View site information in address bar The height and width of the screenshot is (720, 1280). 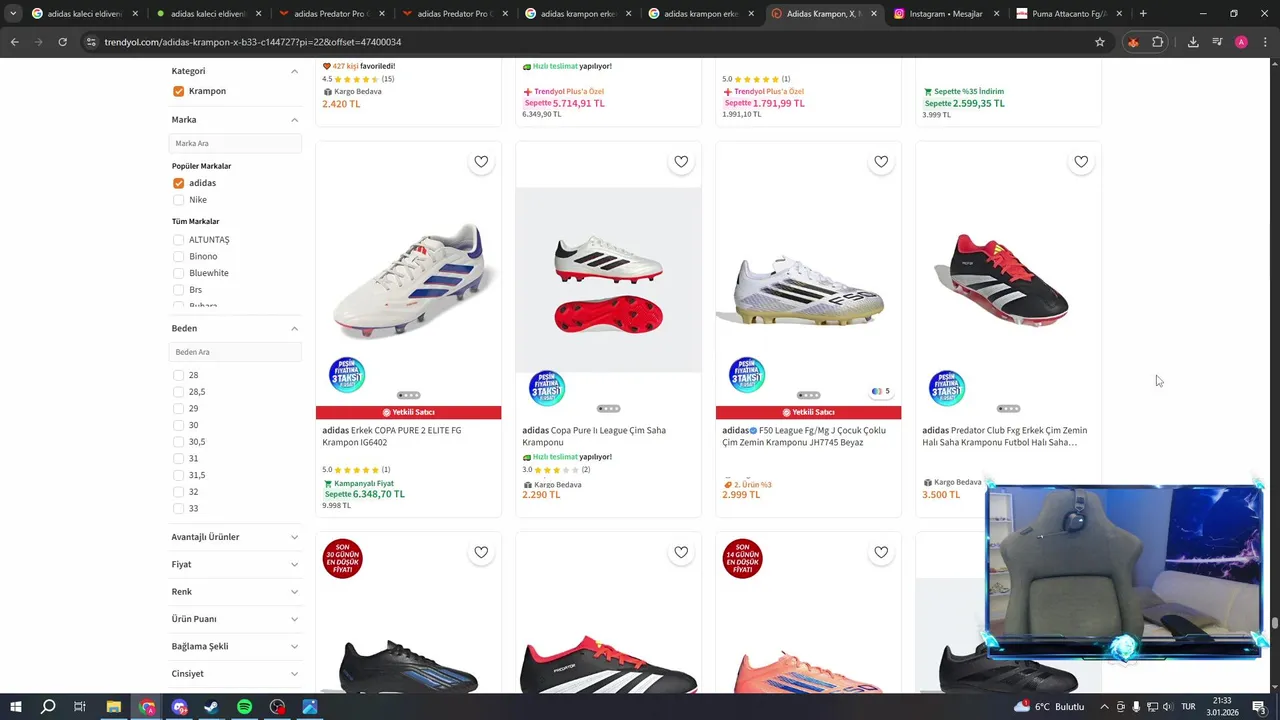pos(91,42)
